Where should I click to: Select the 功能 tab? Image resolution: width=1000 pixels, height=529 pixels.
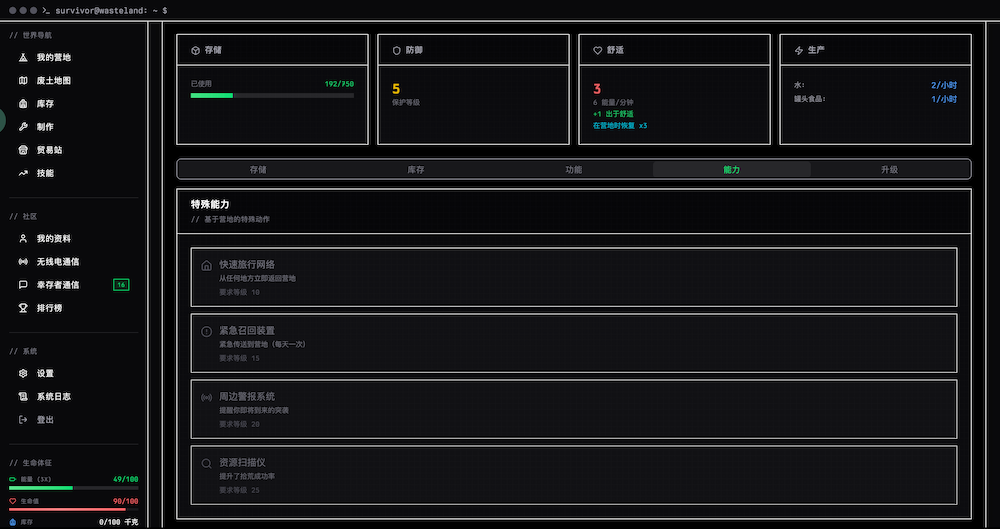tap(573, 170)
